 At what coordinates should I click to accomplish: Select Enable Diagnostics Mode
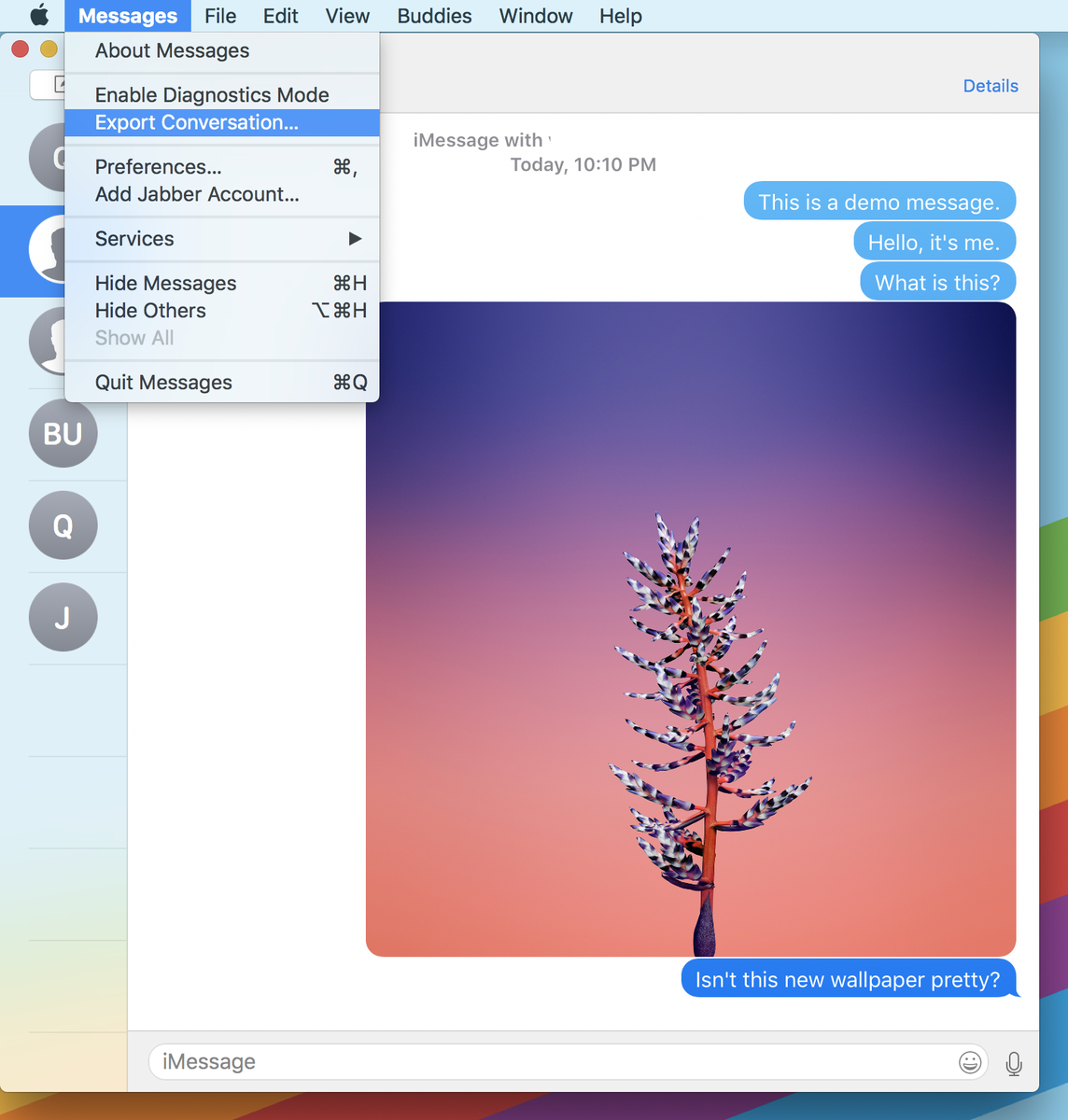coord(222,94)
